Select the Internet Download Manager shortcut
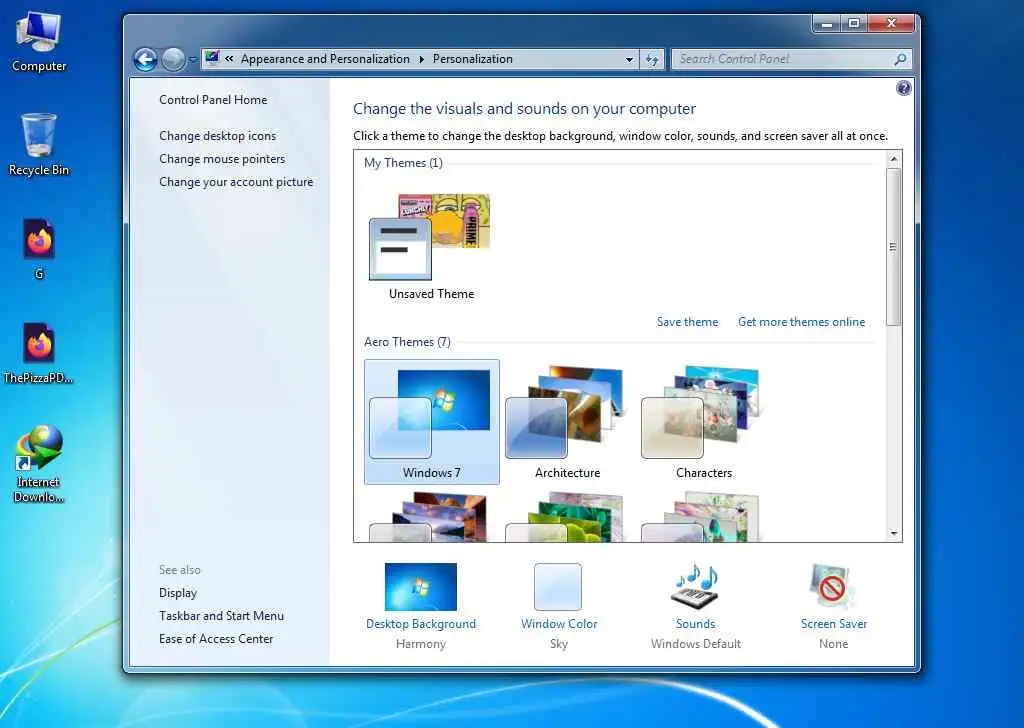Image resolution: width=1024 pixels, height=728 pixels. click(39, 464)
